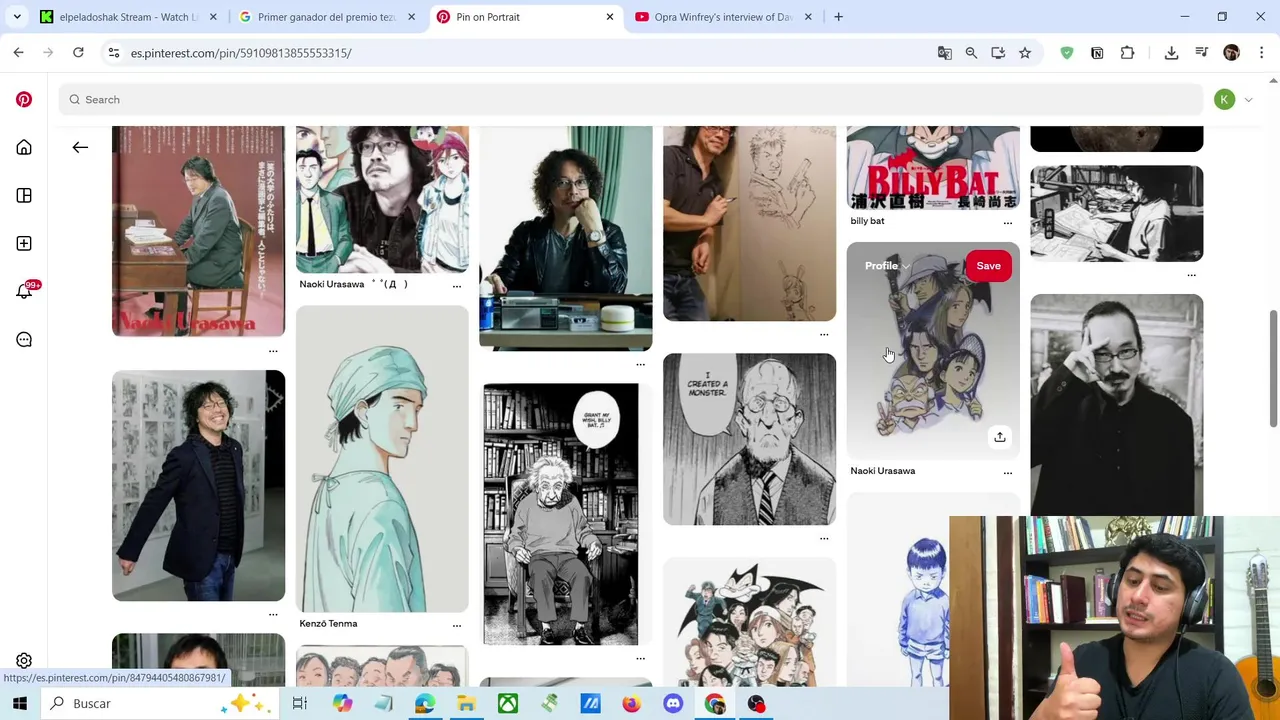Image resolution: width=1280 pixels, height=720 pixels.
Task: Open the media controls music icon
Action: 1201,53
